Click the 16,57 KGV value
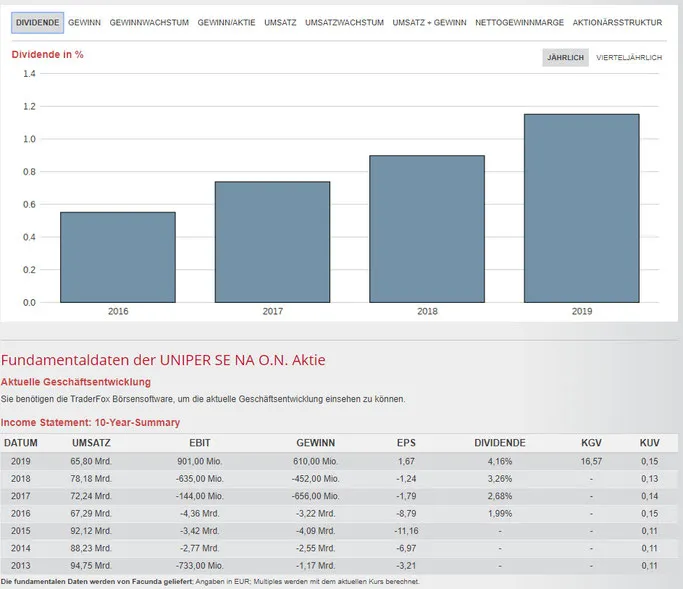This screenshot has height=589, width=683. [592, 461]
